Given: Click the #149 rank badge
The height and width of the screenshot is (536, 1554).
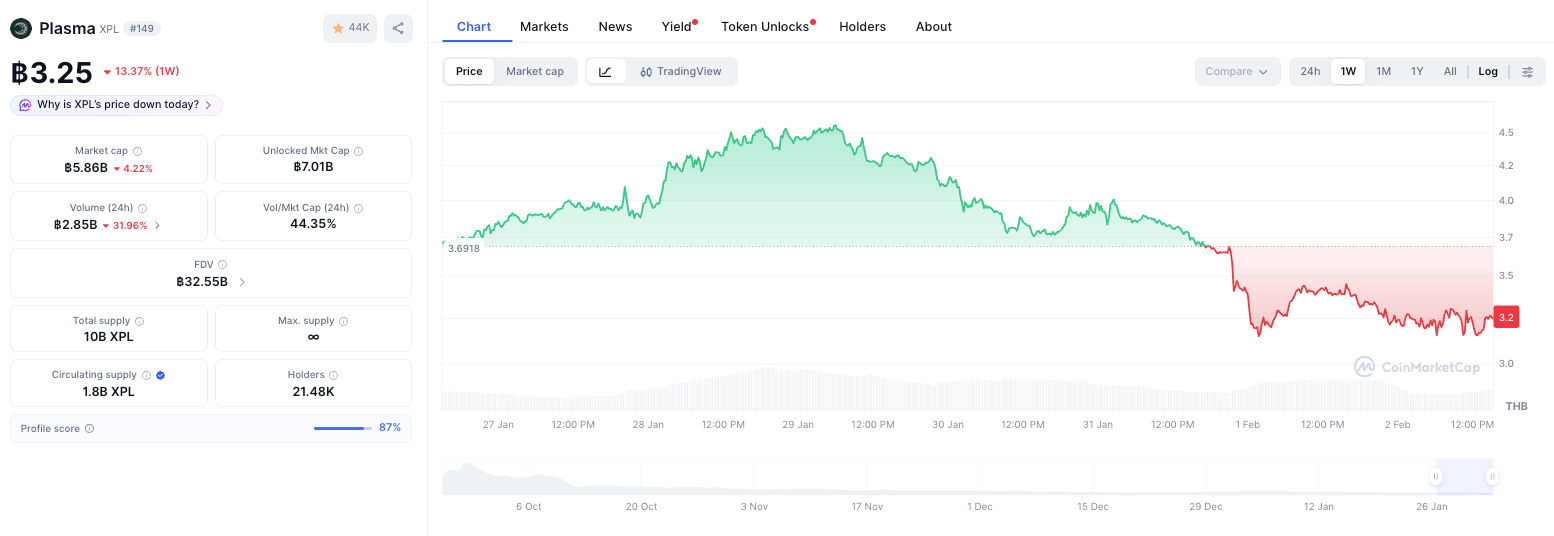Looking at the screenshot, I should pos(142,29).
